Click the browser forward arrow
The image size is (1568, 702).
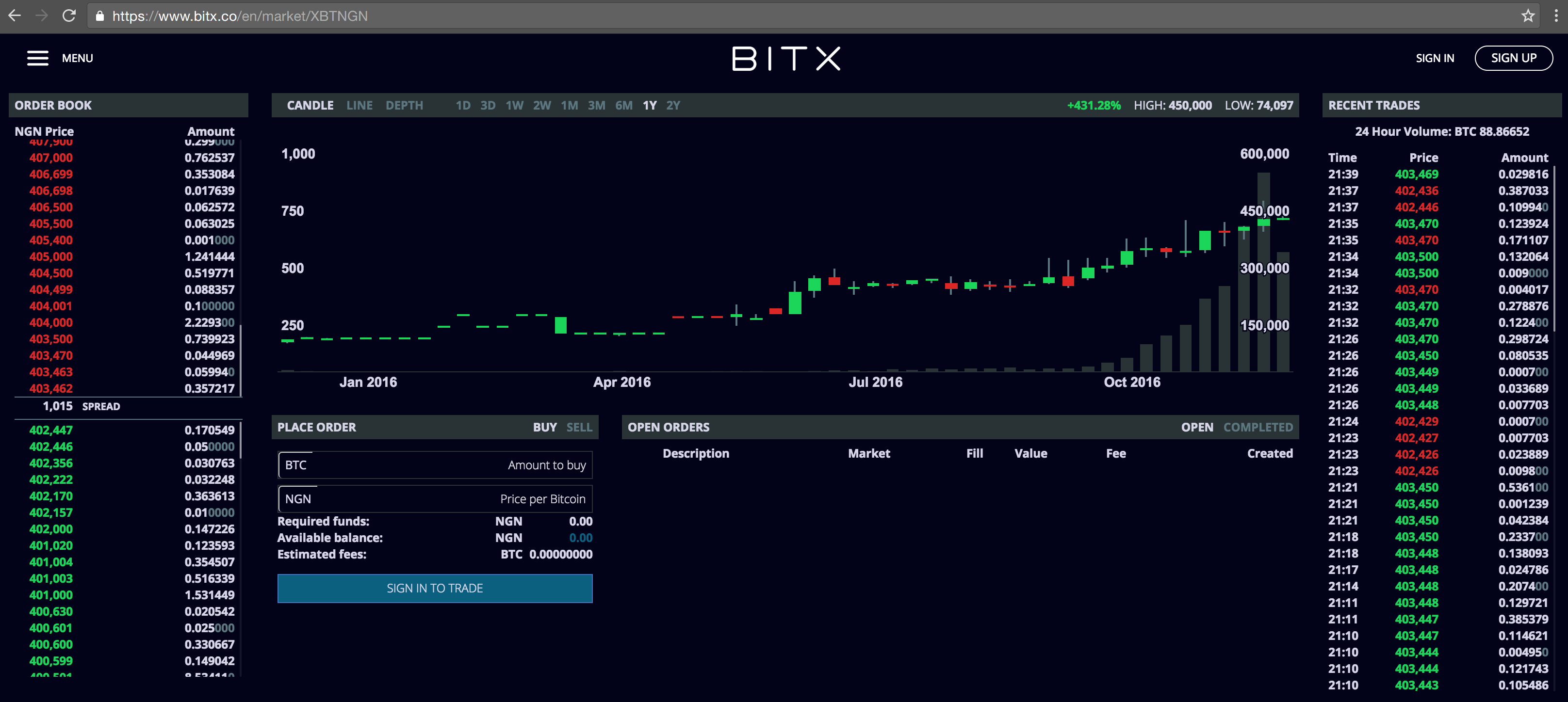pyautogui.click(x=41, y=16)
